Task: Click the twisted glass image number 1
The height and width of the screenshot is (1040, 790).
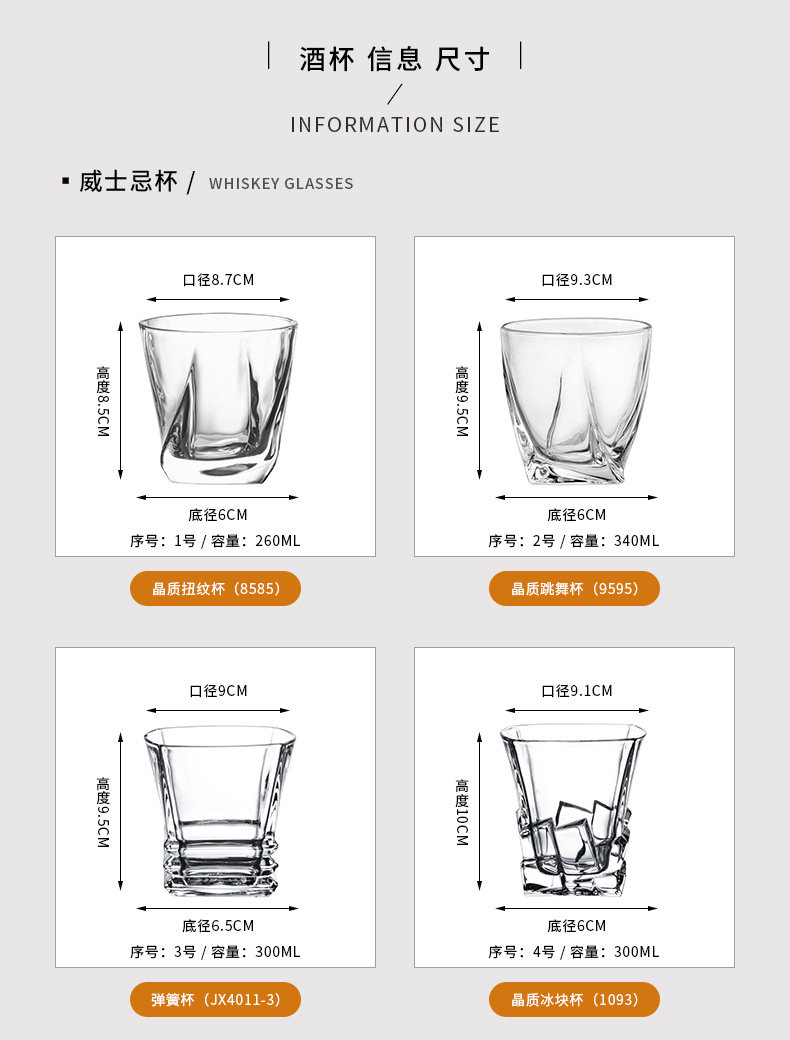Action: coord(218,399)
